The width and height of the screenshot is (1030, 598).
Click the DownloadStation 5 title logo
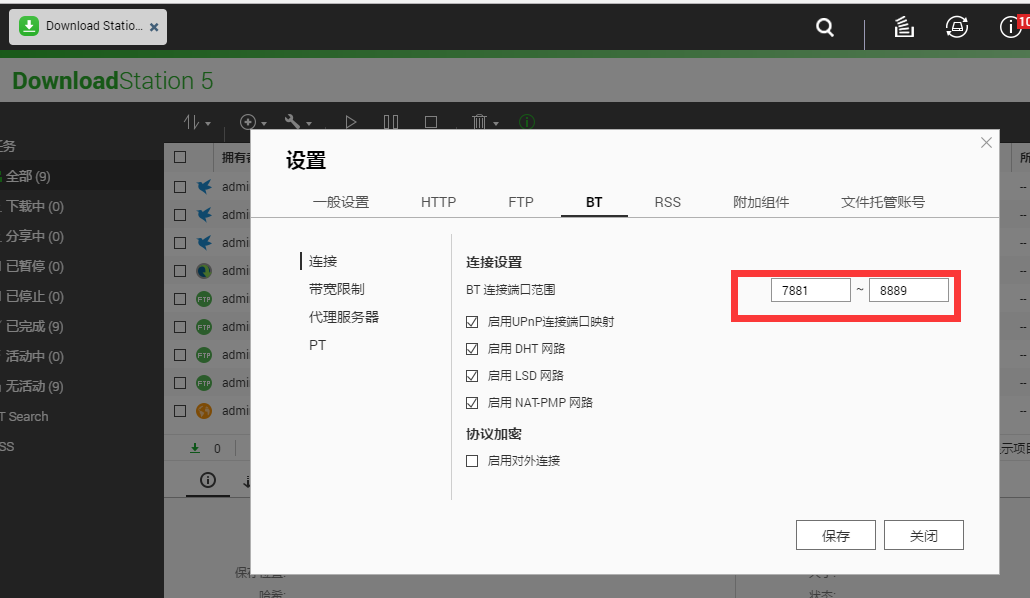coord(113,81)
